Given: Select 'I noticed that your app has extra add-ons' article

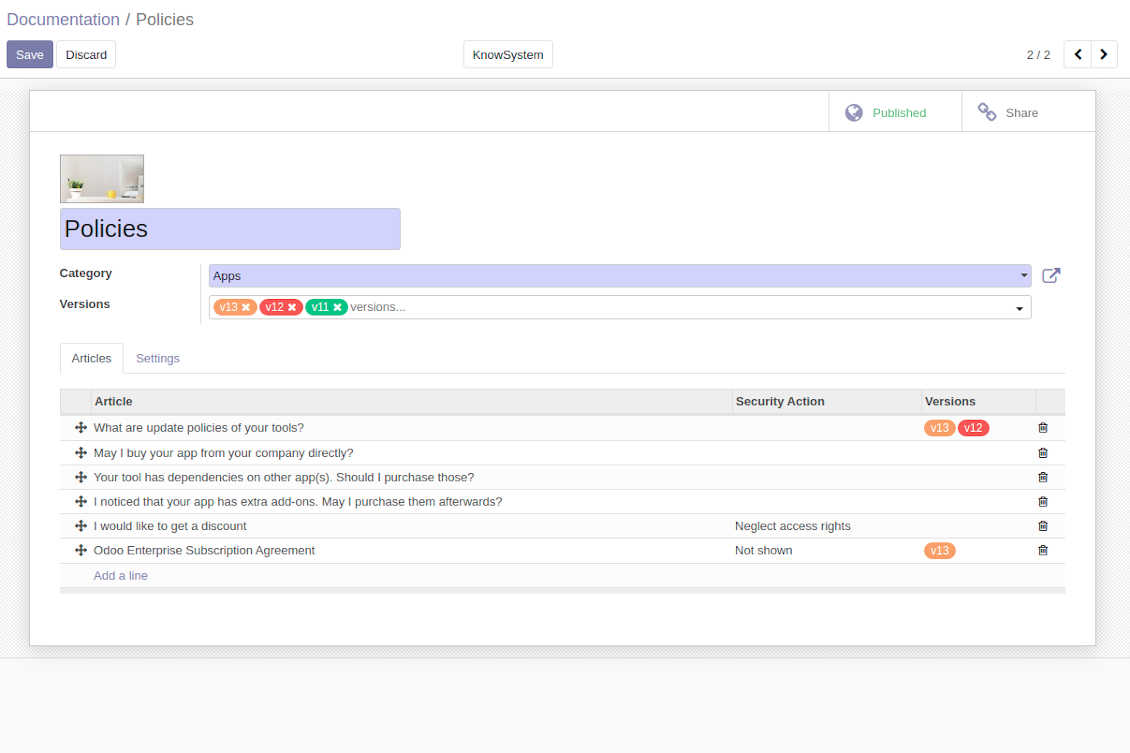Looking at the screenshot, I should 298,502.
